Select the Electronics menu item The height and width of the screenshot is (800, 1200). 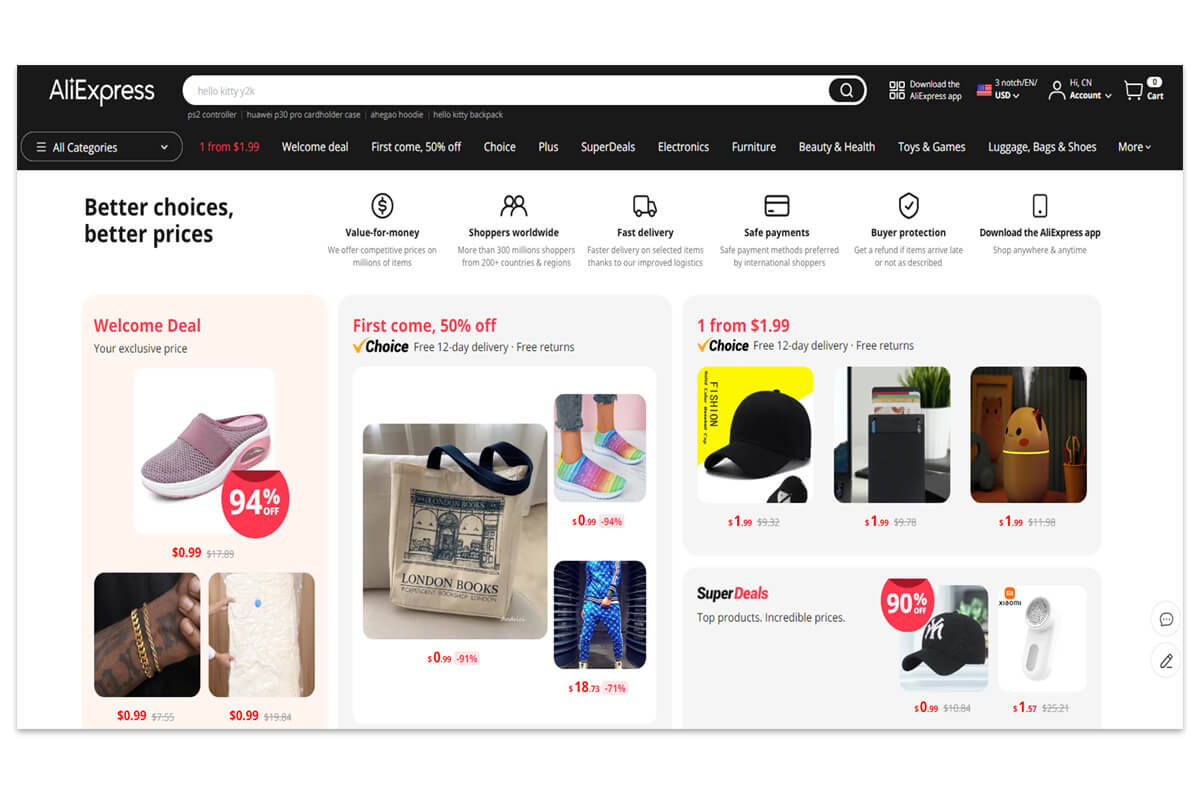683,147
